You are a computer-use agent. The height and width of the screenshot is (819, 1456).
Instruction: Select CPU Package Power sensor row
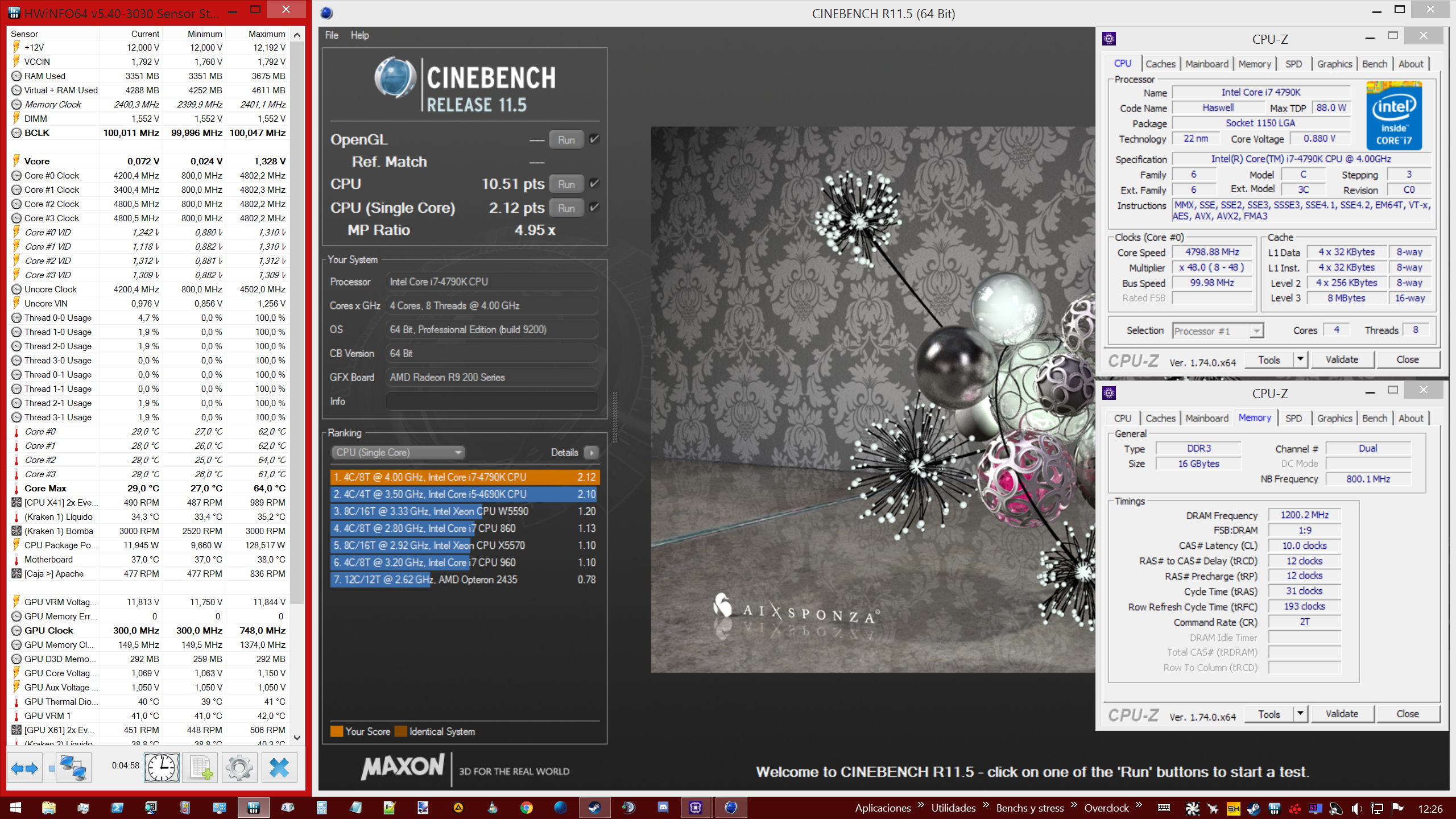(149, 545)
